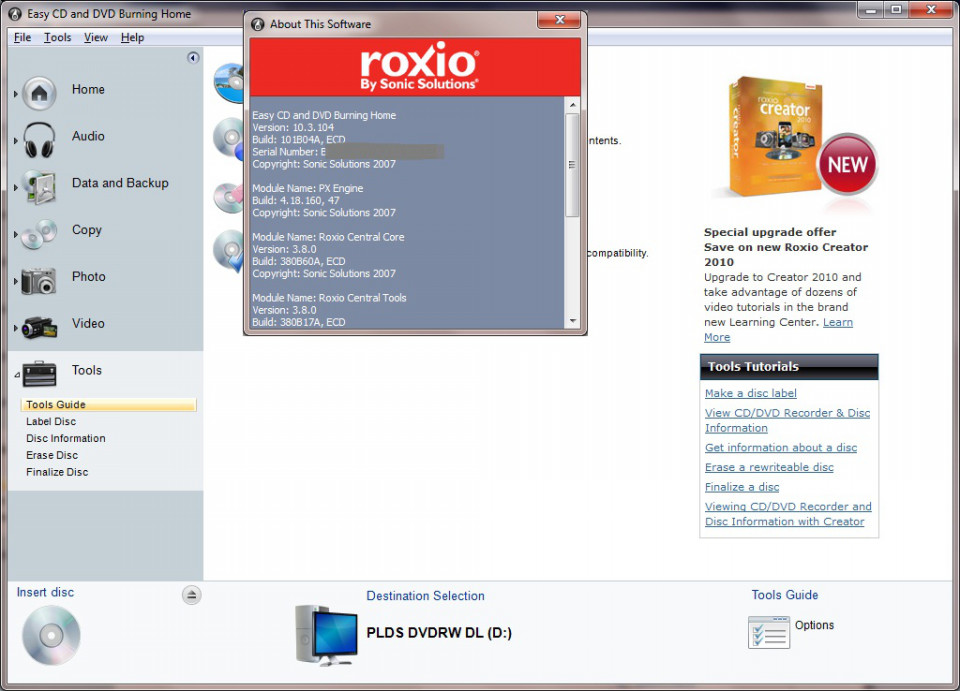Open the Help menu
This screenshot has height=691, width=960.
[x=132, y=37]
